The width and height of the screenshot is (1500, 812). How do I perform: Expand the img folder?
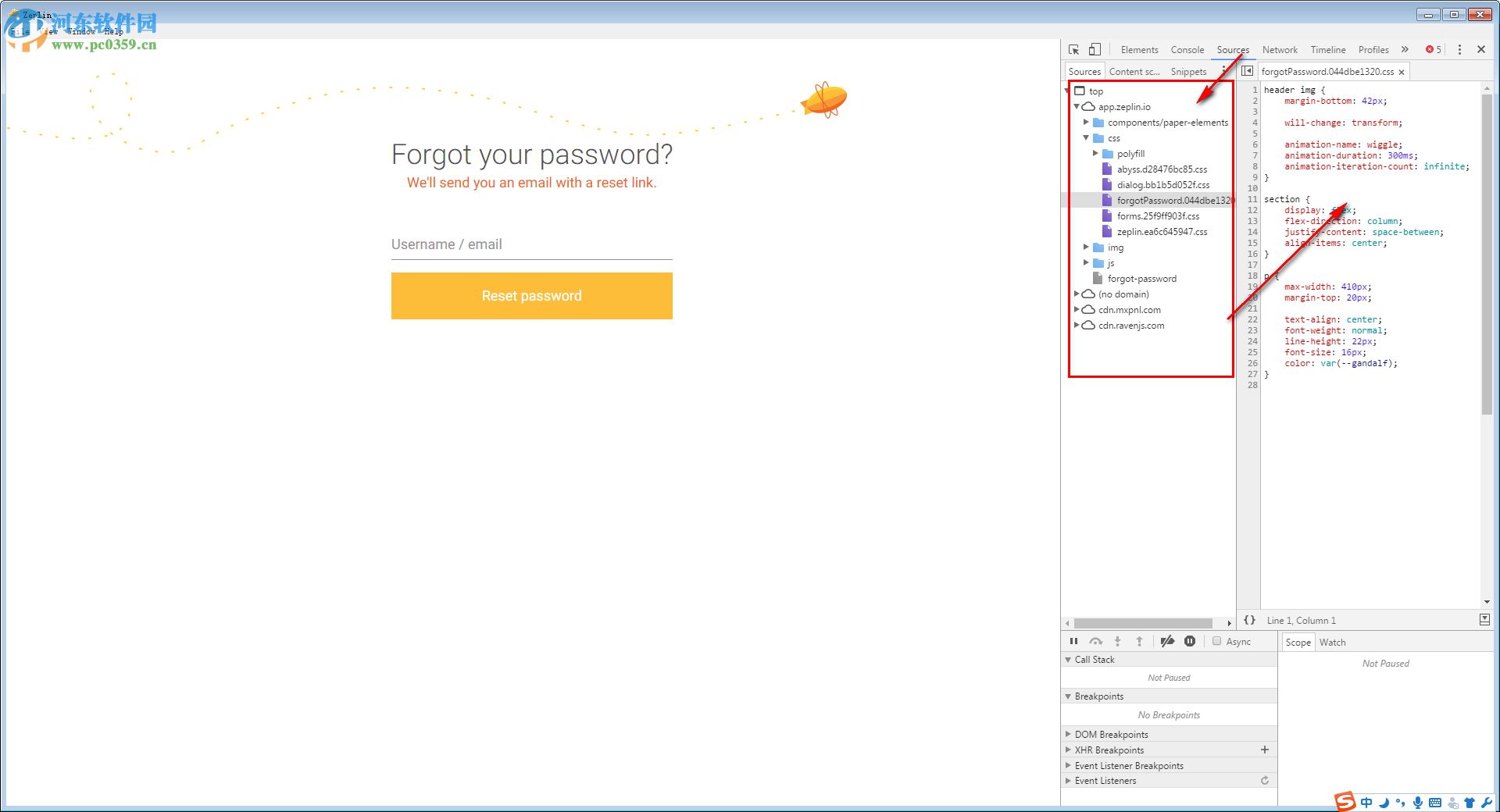[1086, 248]
